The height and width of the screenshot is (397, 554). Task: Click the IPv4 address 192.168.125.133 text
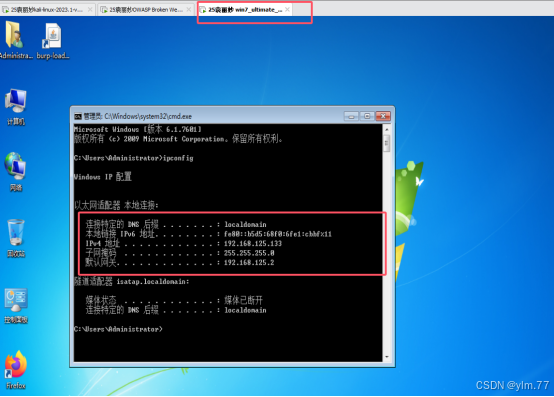point(253,243)
